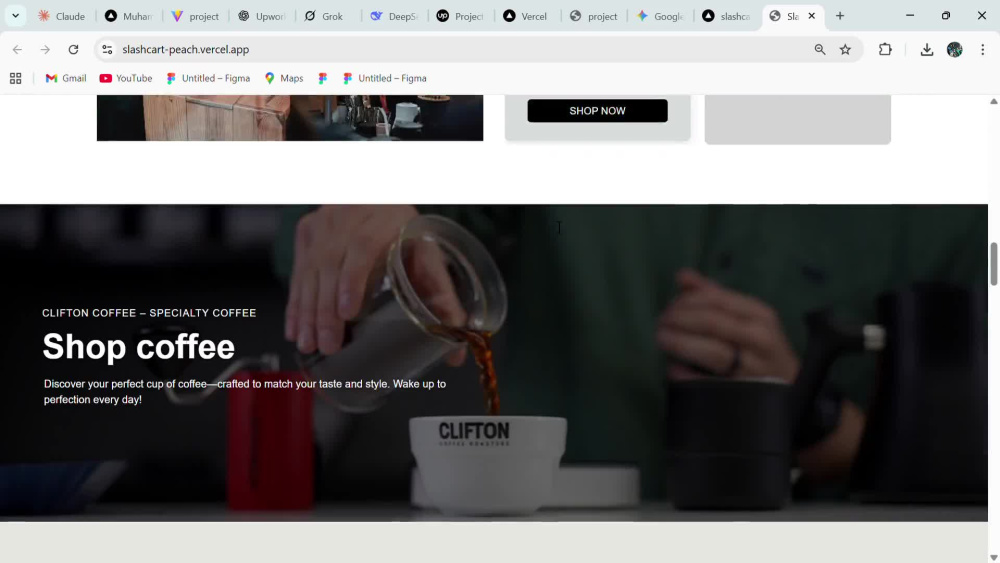Screen dimensions: 1000x563
Task: Switch to the Claude tab
Action: coord(62,16)
